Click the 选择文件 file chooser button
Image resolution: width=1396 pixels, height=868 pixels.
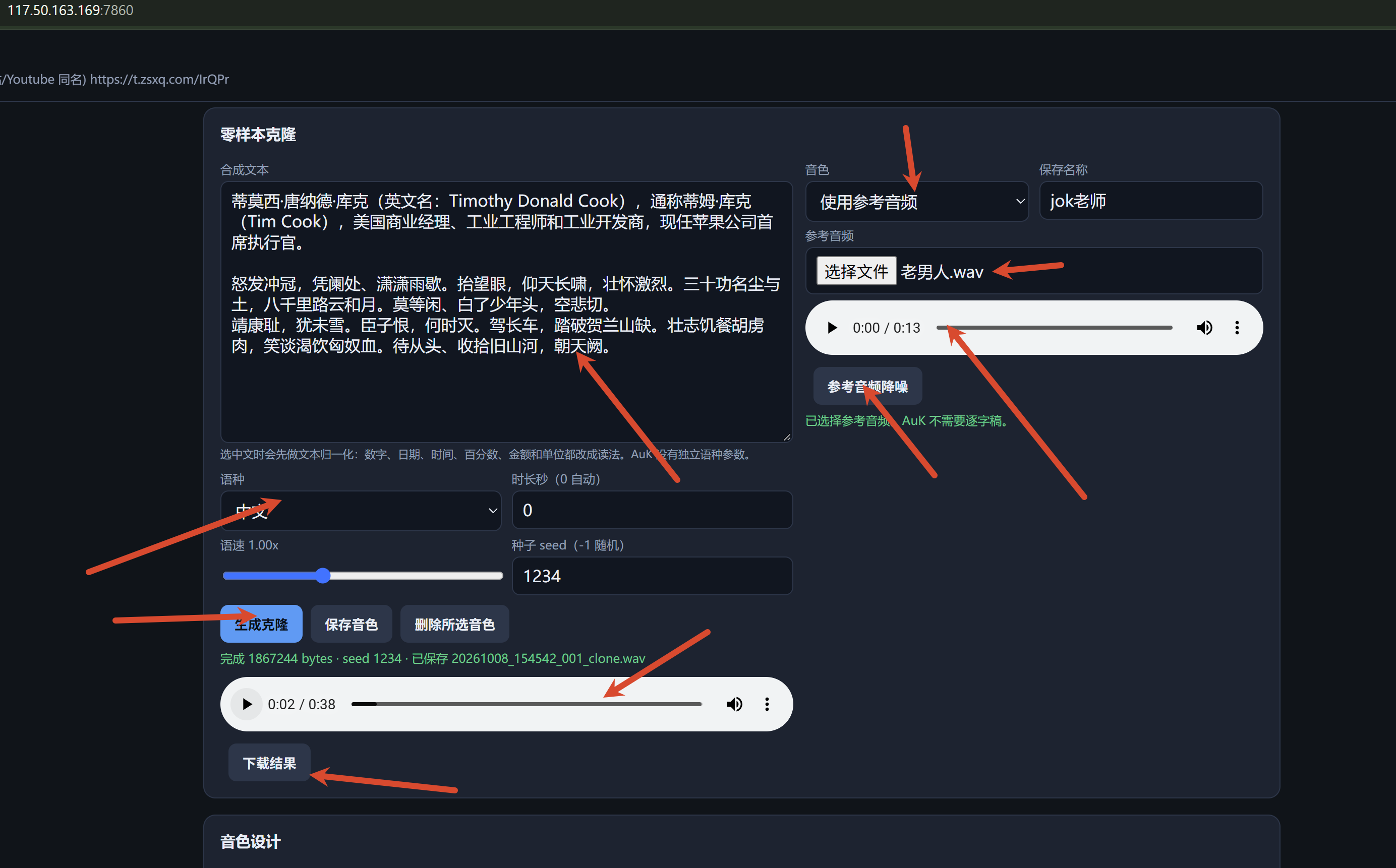point(856,271)
